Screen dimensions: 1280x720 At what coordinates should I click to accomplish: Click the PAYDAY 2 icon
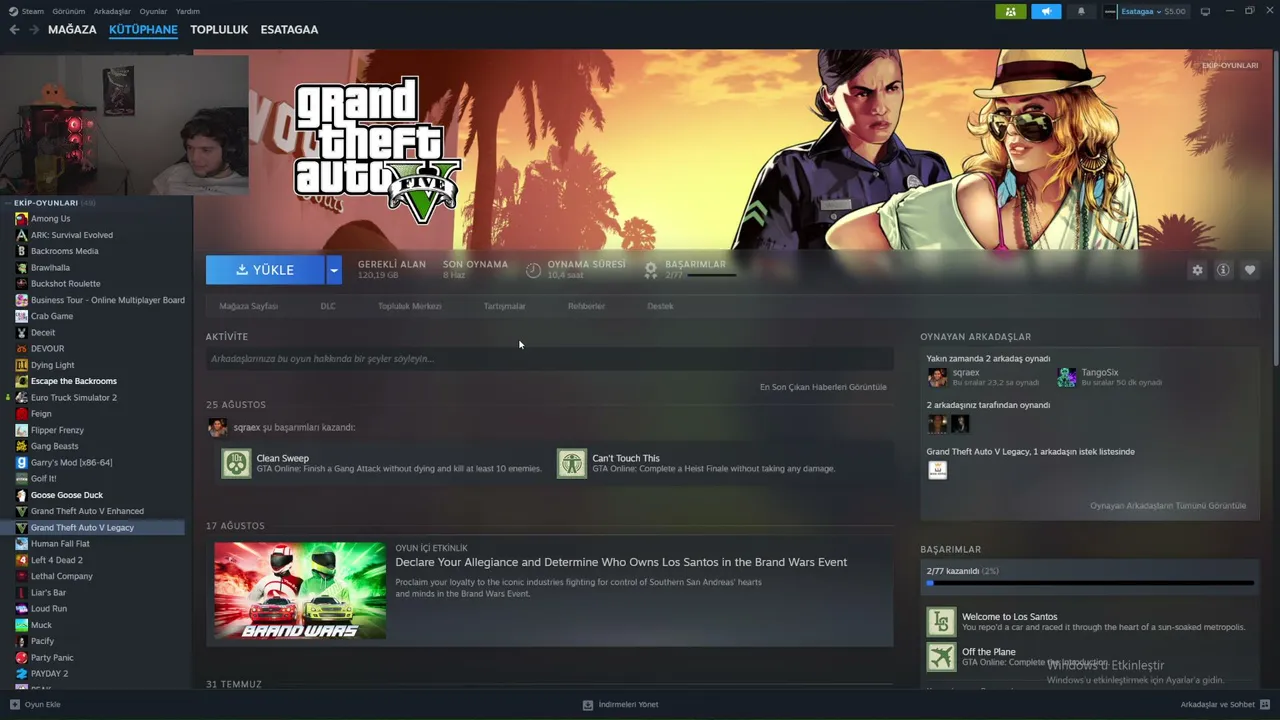(x=21, y=674)
